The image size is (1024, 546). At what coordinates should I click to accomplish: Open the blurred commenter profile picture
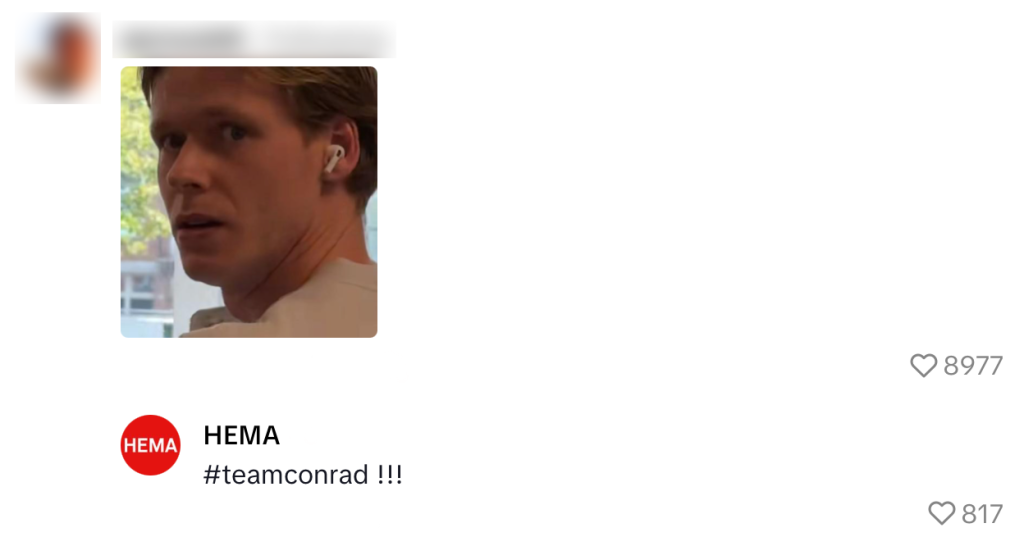pyautogui.click(x=59, y=57)
